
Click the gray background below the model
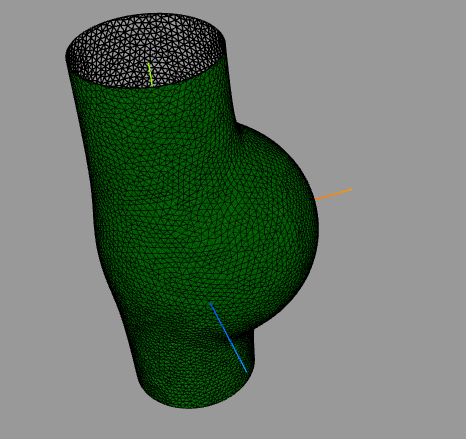[x=233, y=425]
